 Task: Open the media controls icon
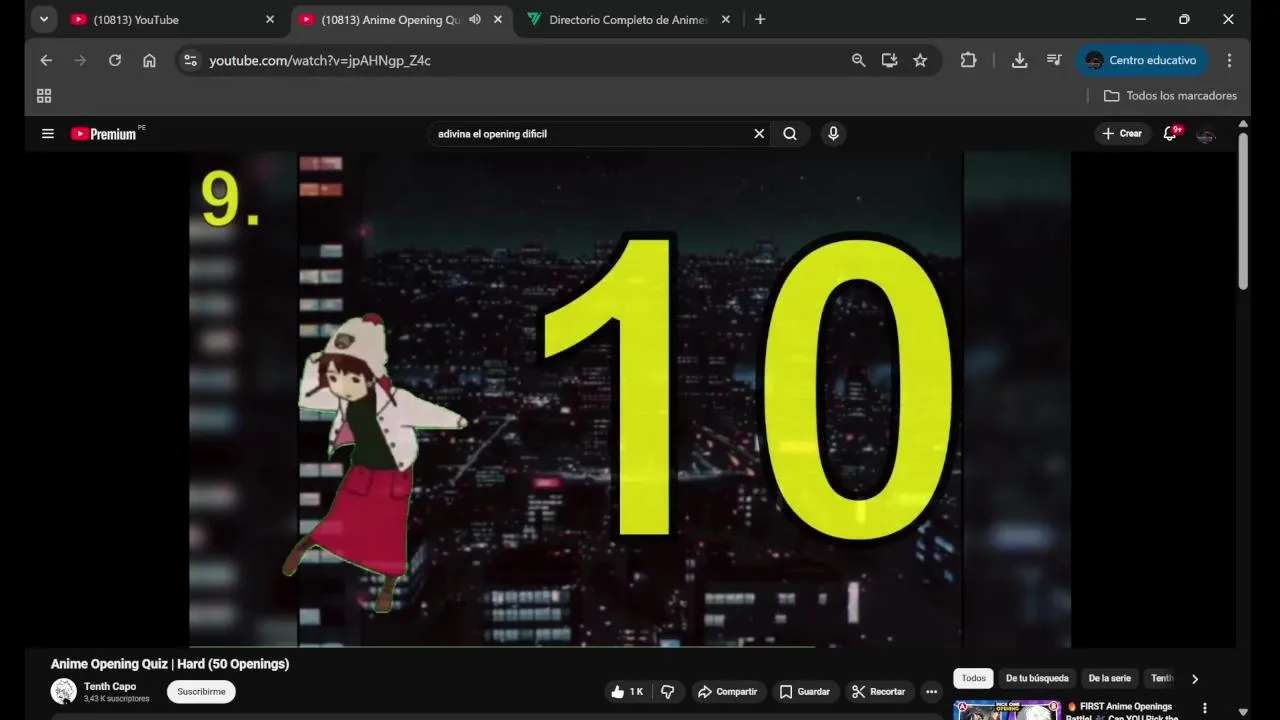pyautogui.click(x=1054, y=60)
